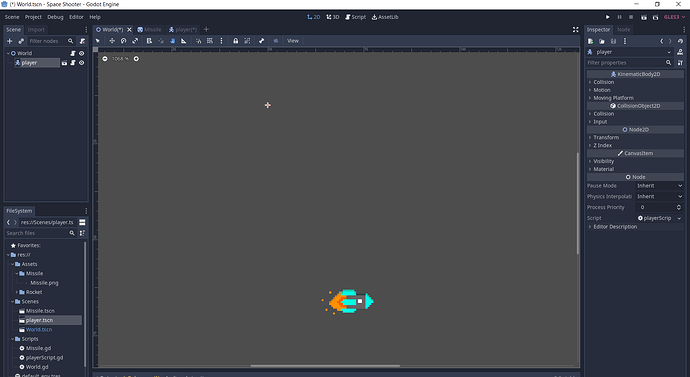The image size is (690, 377).
Task: Select Missile.png in FileSystem
Action: [44, 283]
